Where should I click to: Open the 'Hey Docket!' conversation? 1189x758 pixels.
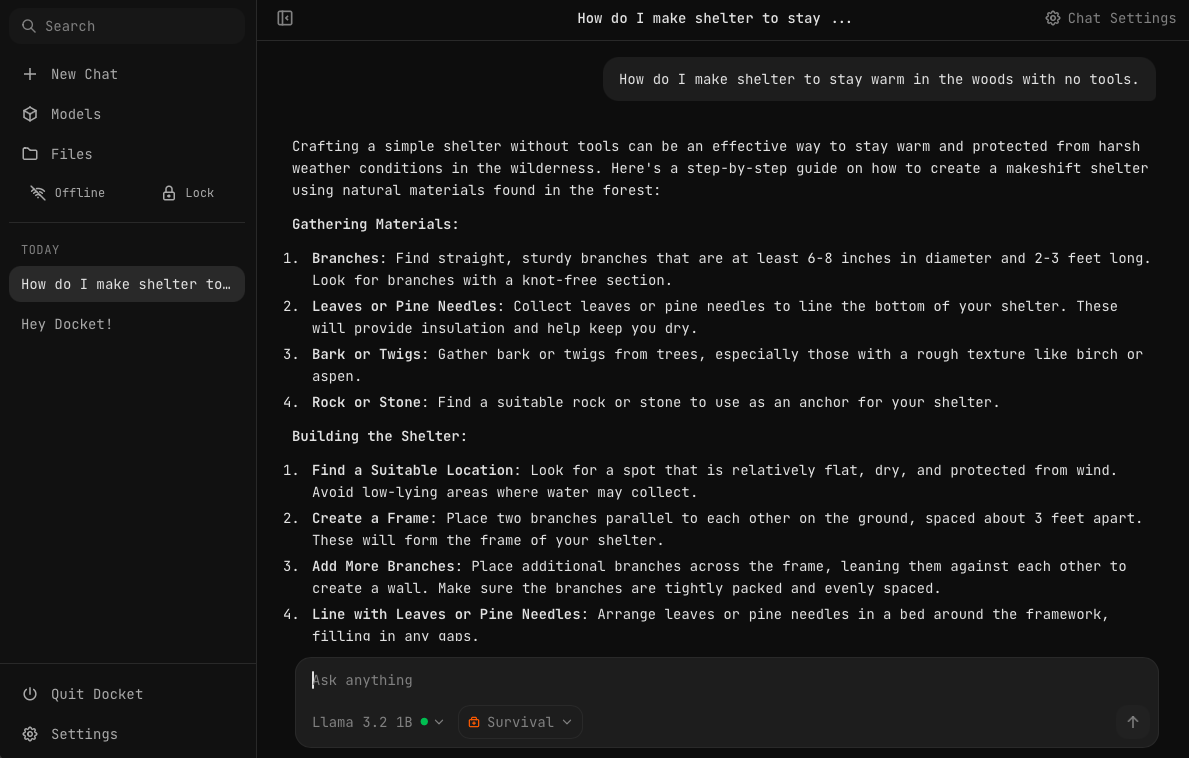click(x=67, y=324)
